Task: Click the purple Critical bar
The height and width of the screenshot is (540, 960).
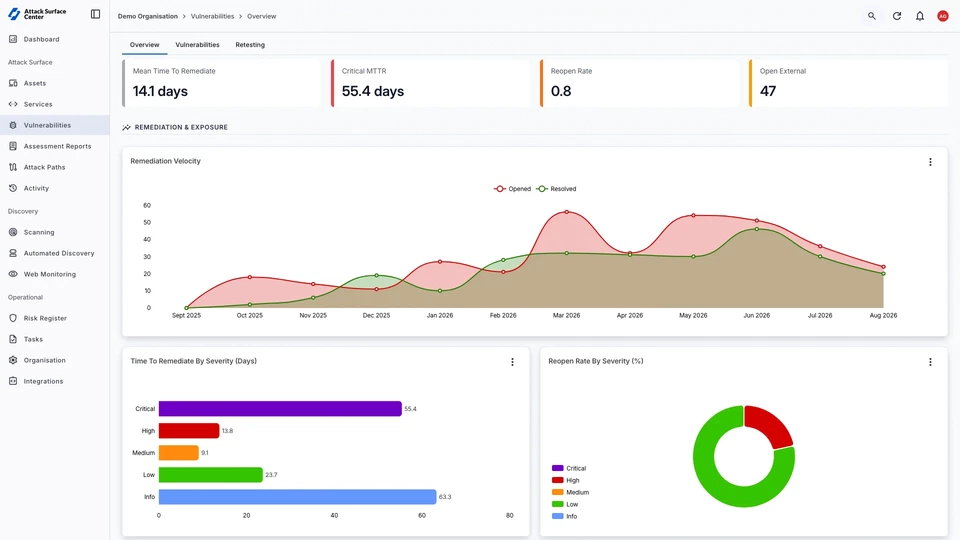Action: point(280,408)
